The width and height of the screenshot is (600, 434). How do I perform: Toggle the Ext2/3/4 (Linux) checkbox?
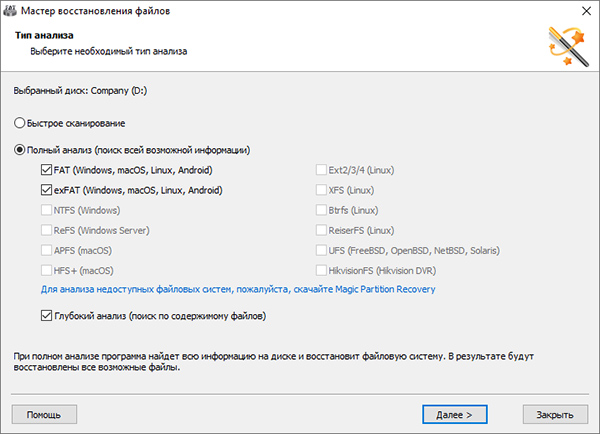point(321,170)
